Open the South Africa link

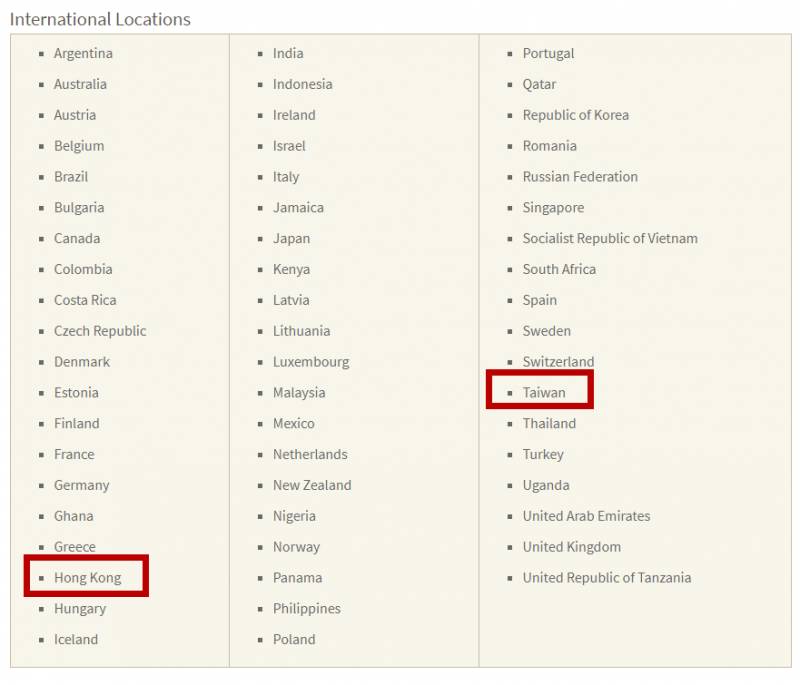click(x=559, y=270)
